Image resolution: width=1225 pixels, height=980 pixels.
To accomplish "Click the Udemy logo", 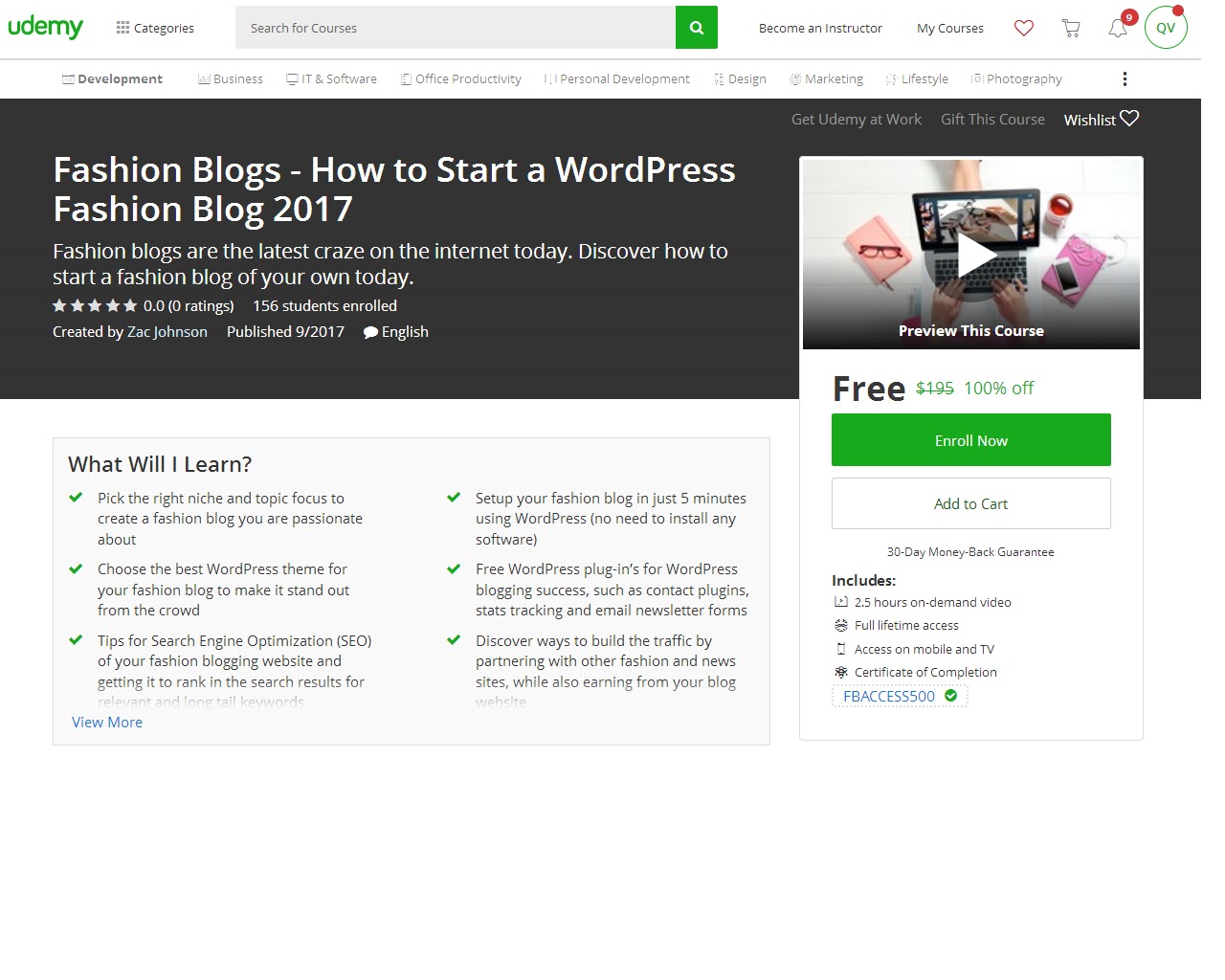I will pyautogui.click(x=45, y=27).
